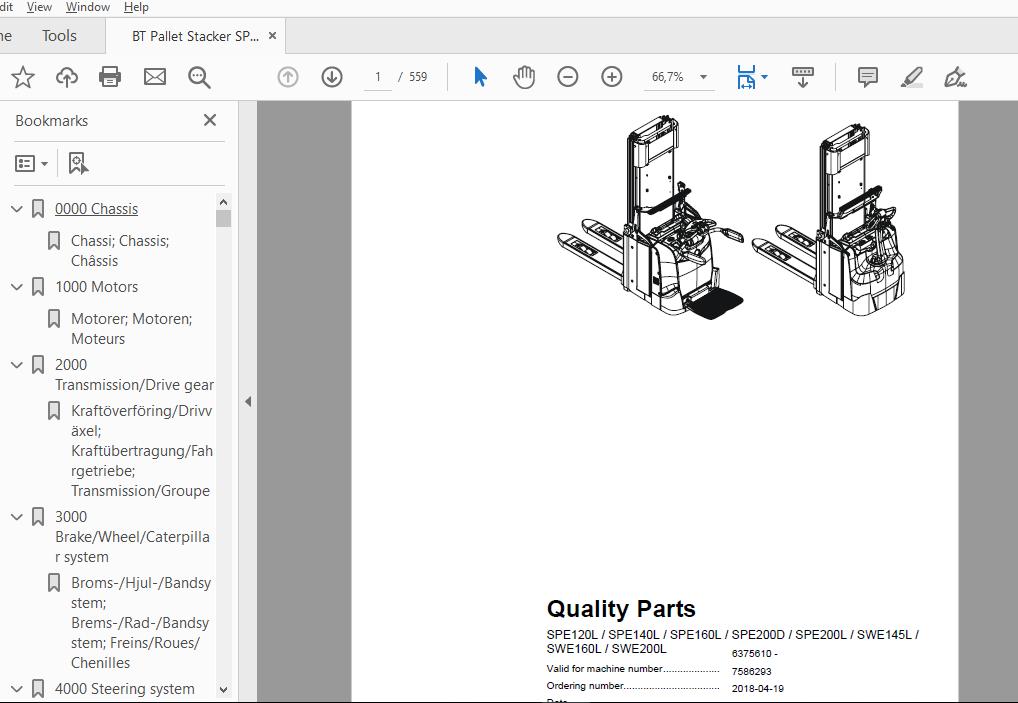This screenshot has width=1018, height=703.
Task: Collapse the 1000 Motors bookmark group
Action: point(17,287)
